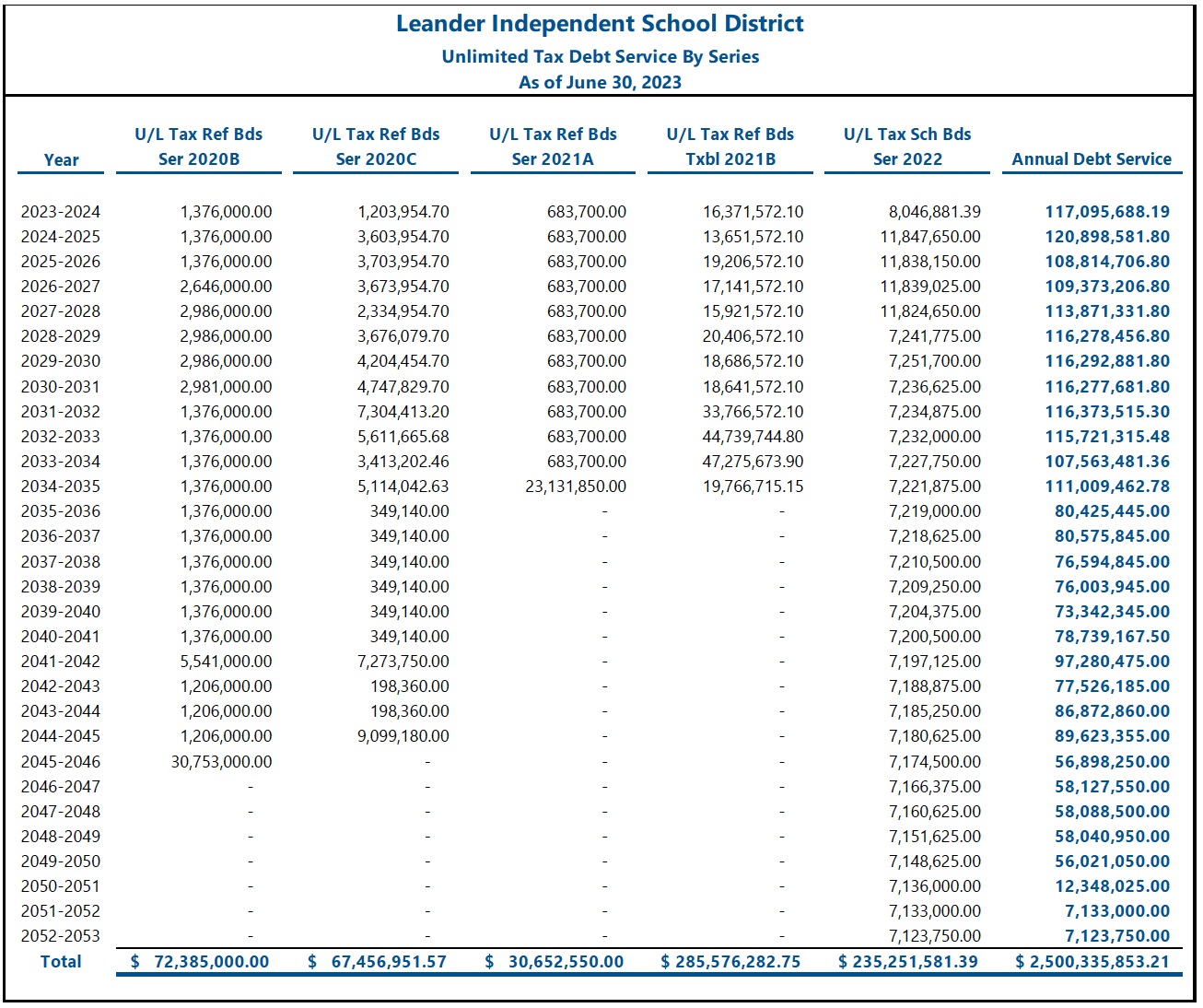The height and width of the screenshot is (1008, 1203).
Task: Click Ser 2022 value 8,046,881.39
Action: pos(935,212)
